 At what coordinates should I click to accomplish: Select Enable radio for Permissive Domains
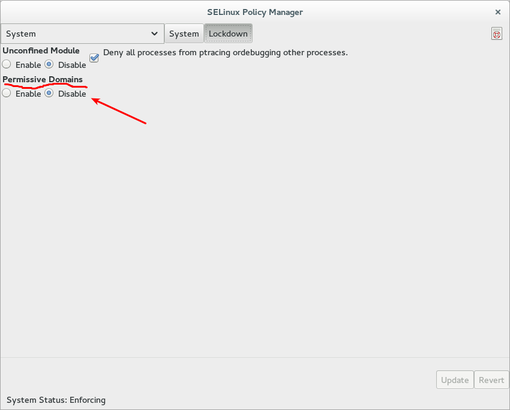(6, 93)
